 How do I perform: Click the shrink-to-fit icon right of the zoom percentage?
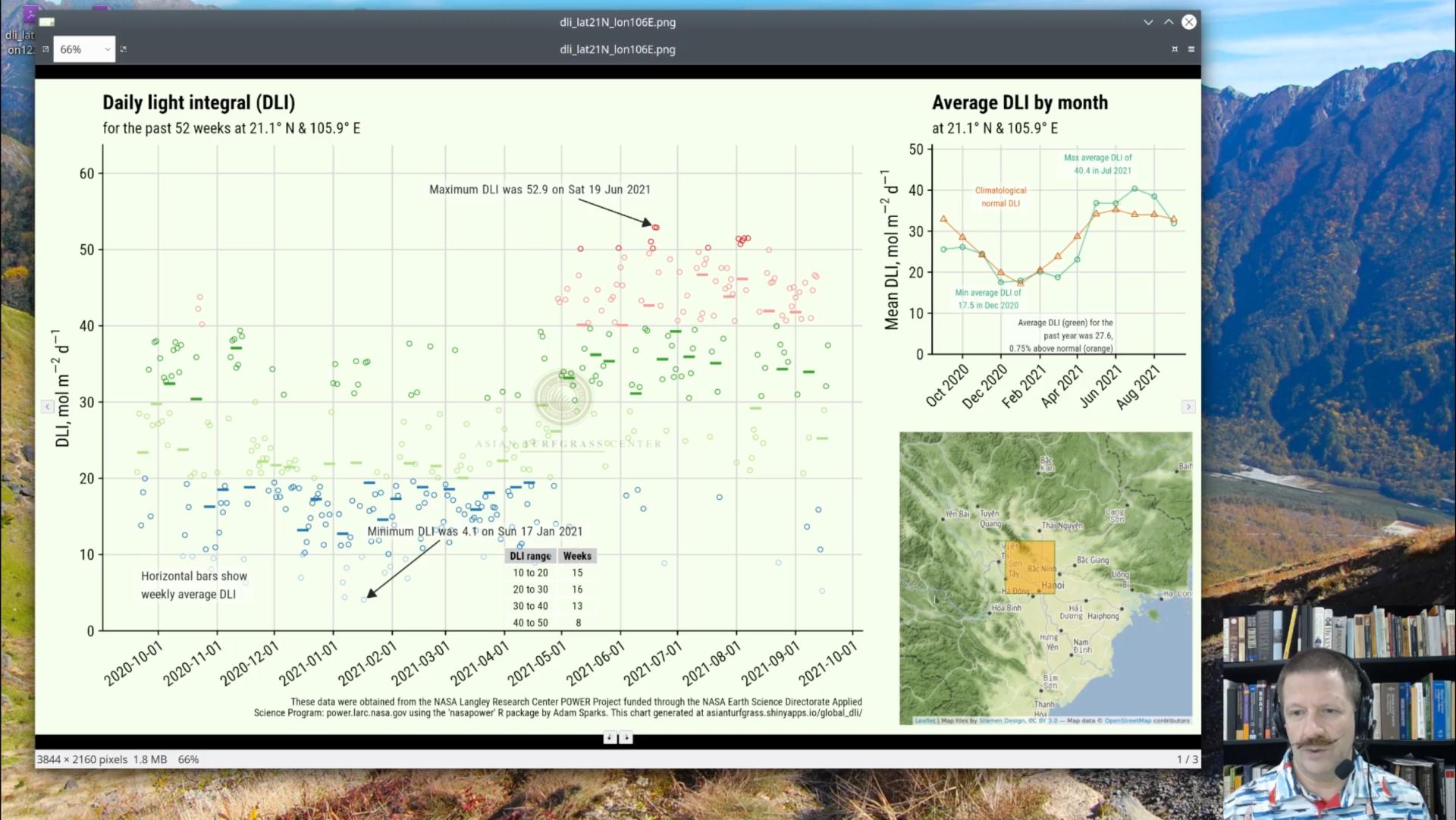coord(124,49)
